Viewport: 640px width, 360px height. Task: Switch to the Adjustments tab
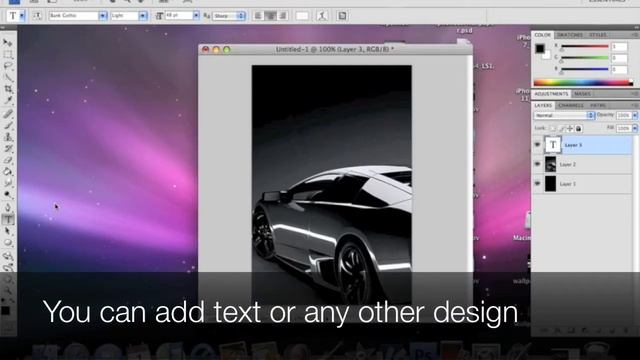tap(551, 94)
